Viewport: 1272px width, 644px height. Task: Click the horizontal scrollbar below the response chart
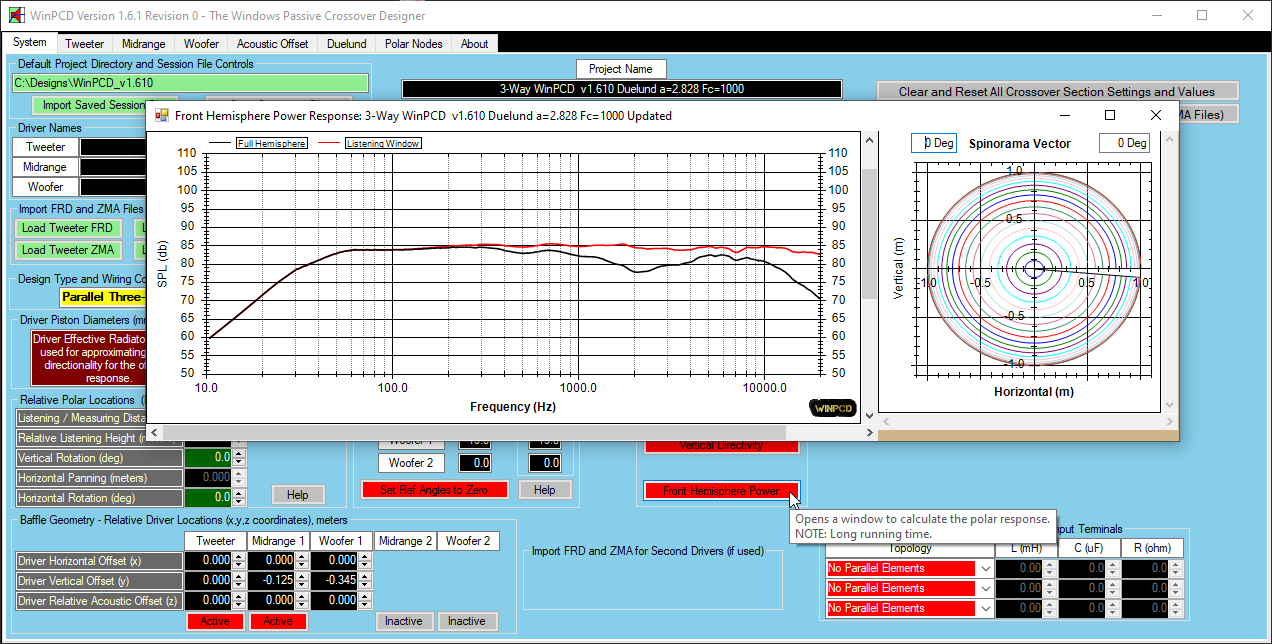point(510,433)
